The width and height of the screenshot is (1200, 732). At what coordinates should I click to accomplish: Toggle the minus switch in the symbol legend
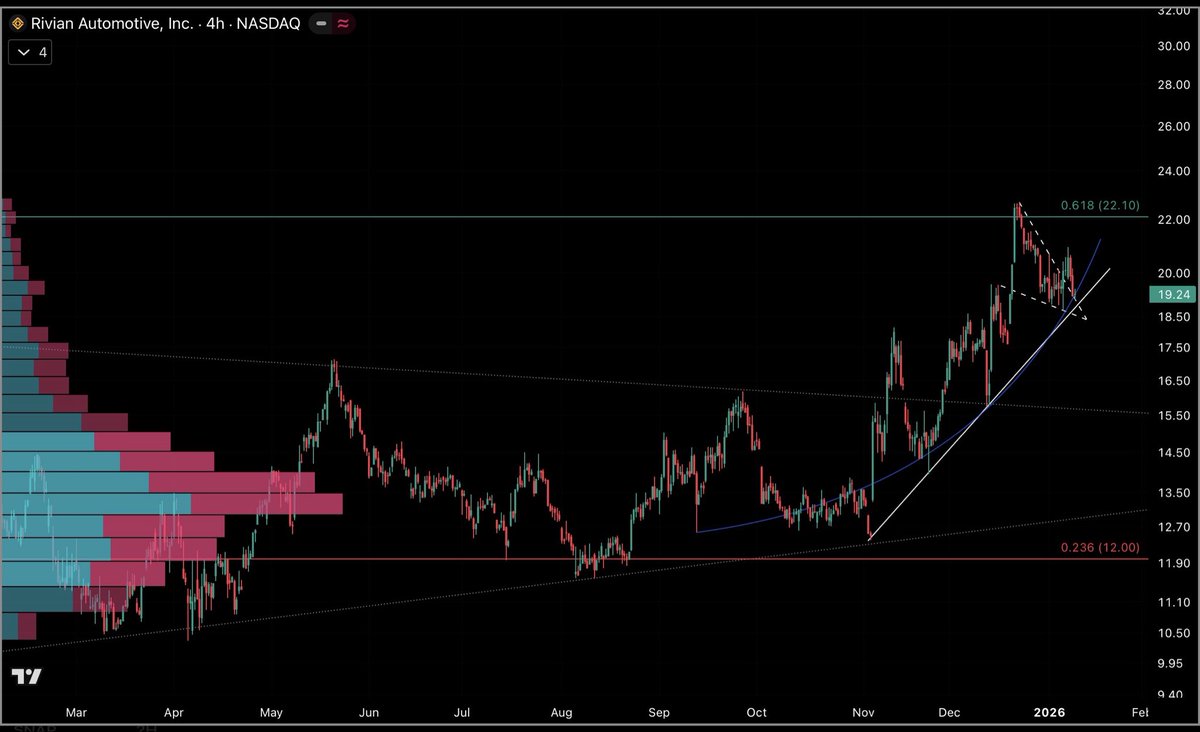pyautogui.click(x=319, y=22)
